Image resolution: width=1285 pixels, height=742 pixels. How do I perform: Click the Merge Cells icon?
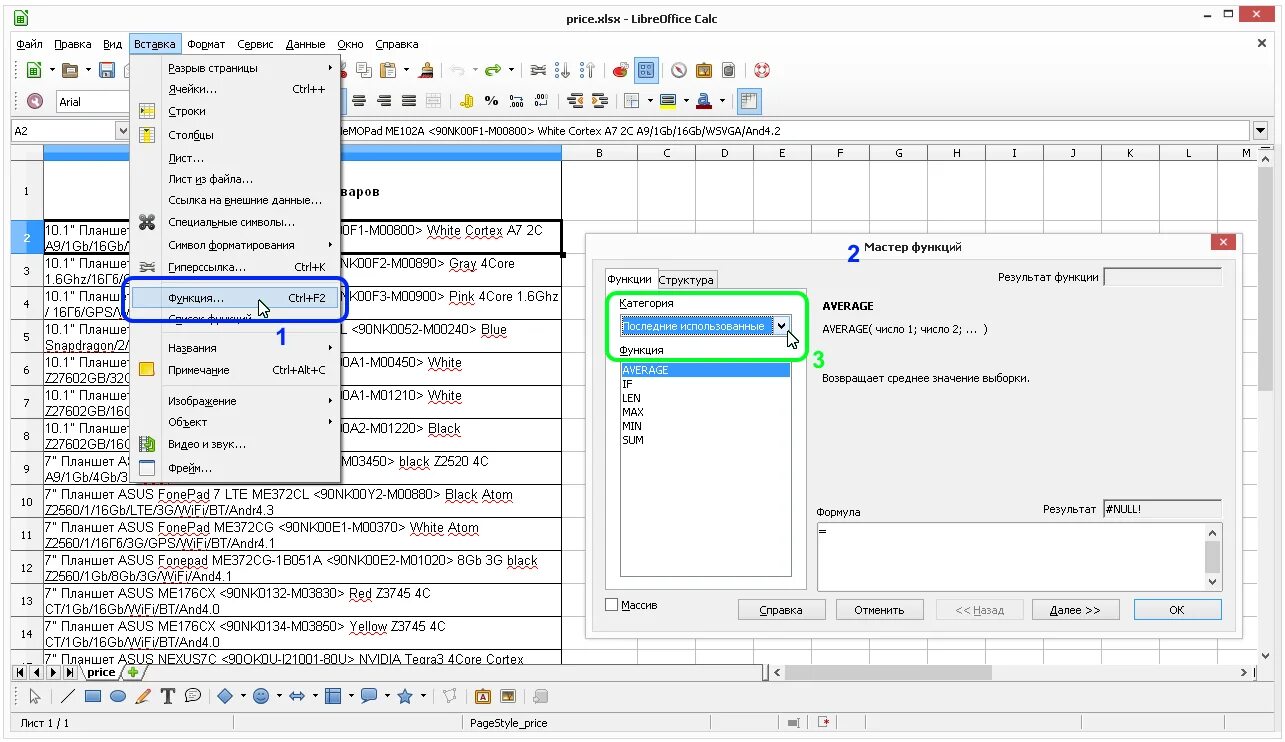point(433,101)
